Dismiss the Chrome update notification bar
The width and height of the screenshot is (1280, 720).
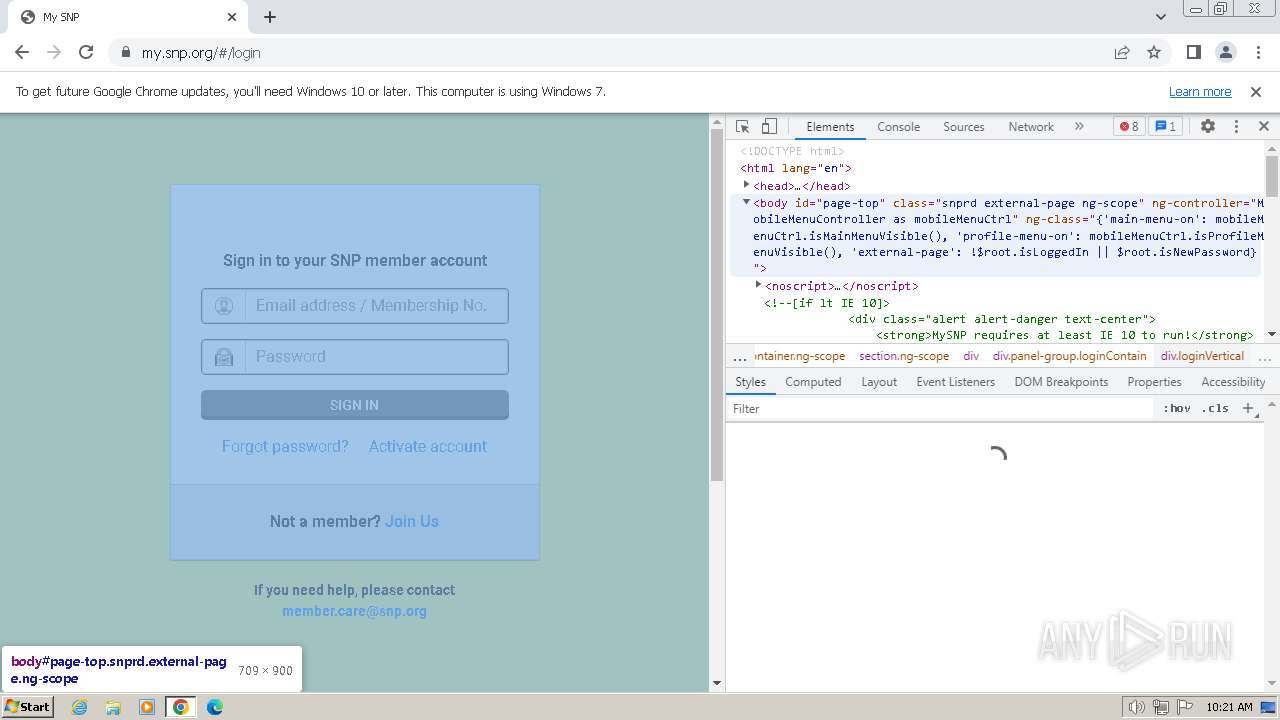click(1256, 92)
